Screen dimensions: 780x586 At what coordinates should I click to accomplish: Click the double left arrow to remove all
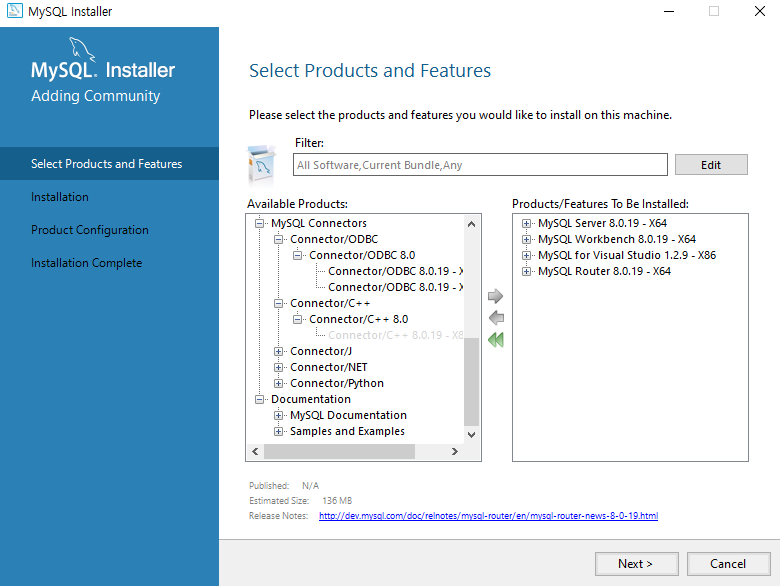[x=496, y=340]
